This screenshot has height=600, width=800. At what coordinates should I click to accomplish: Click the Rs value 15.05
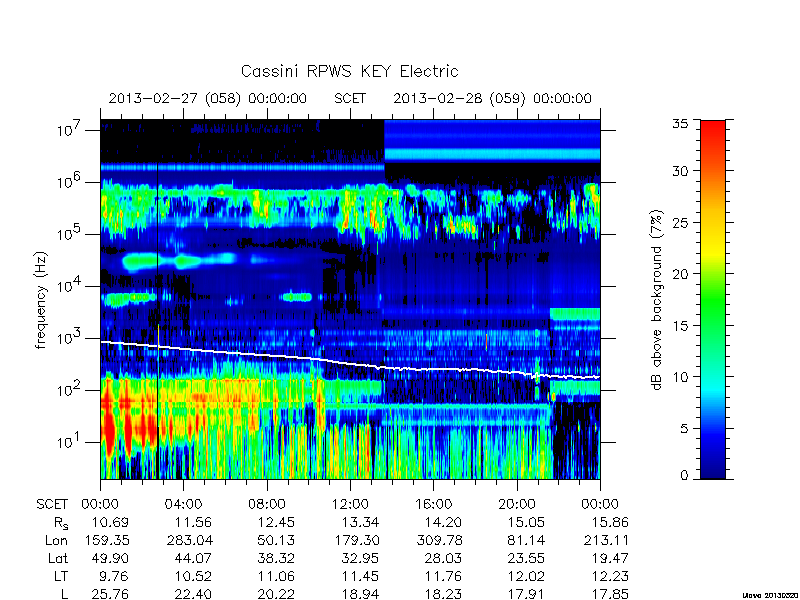coord(526,522)
